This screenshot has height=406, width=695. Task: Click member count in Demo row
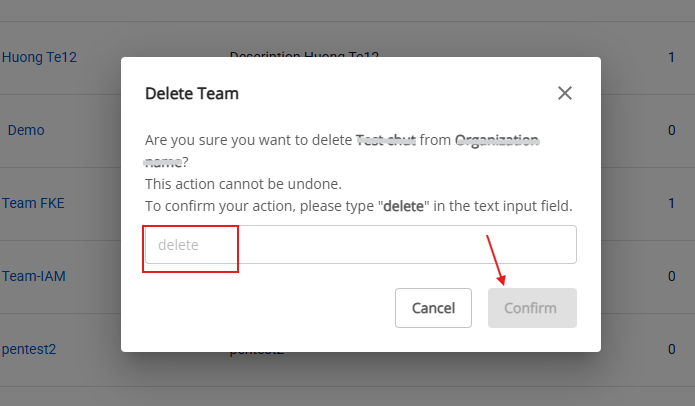click(671, 130)
